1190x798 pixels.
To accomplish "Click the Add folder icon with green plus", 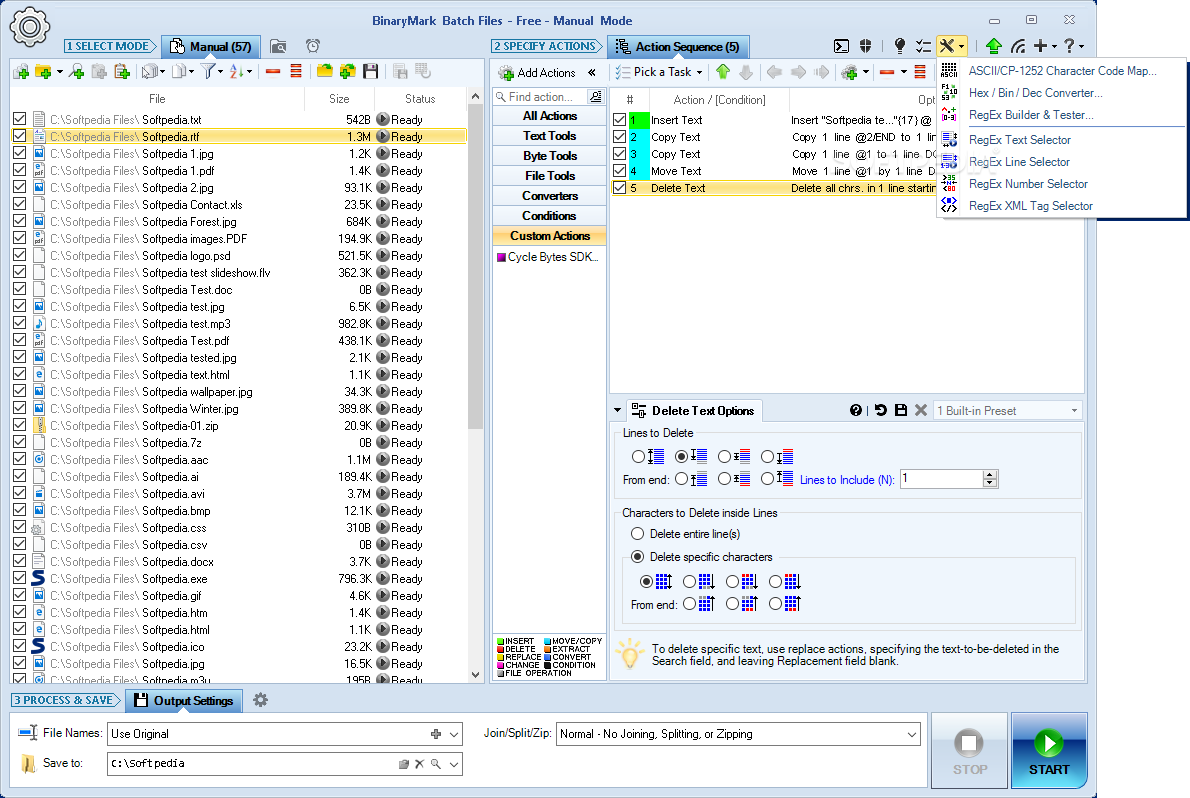I will pyautogui.click(x=43, y=72).
